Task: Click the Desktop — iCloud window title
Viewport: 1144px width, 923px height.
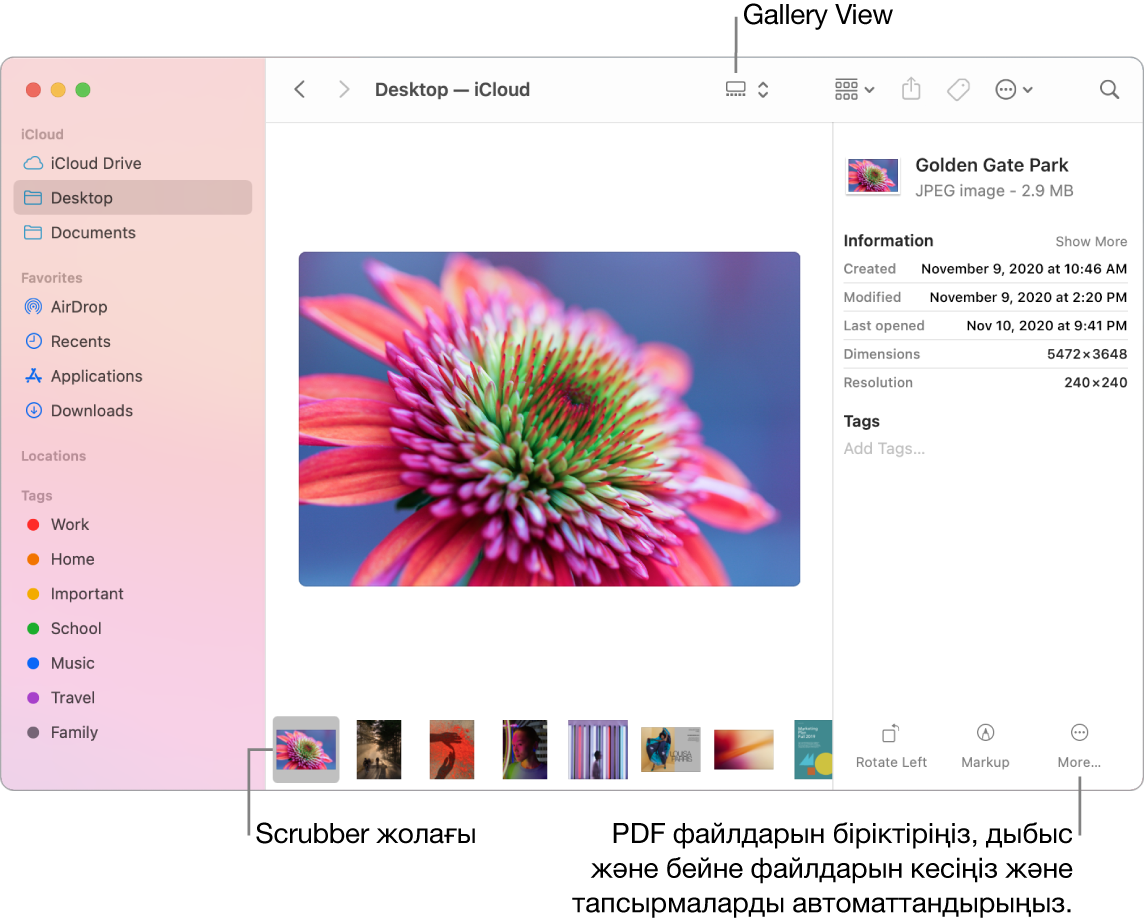Action: tap(452, 90)
